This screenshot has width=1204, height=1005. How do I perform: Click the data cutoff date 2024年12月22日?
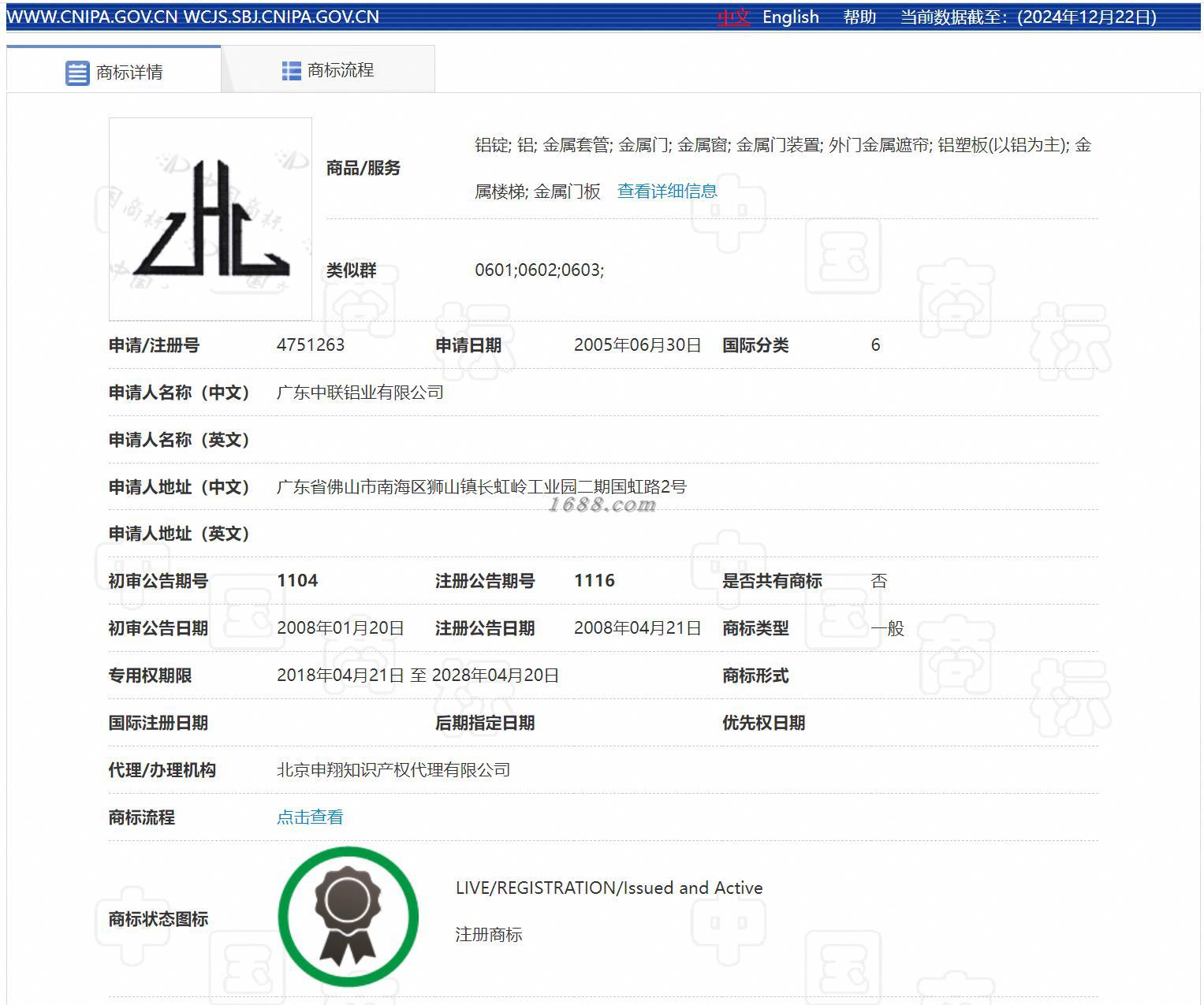tap(1087, 17)
